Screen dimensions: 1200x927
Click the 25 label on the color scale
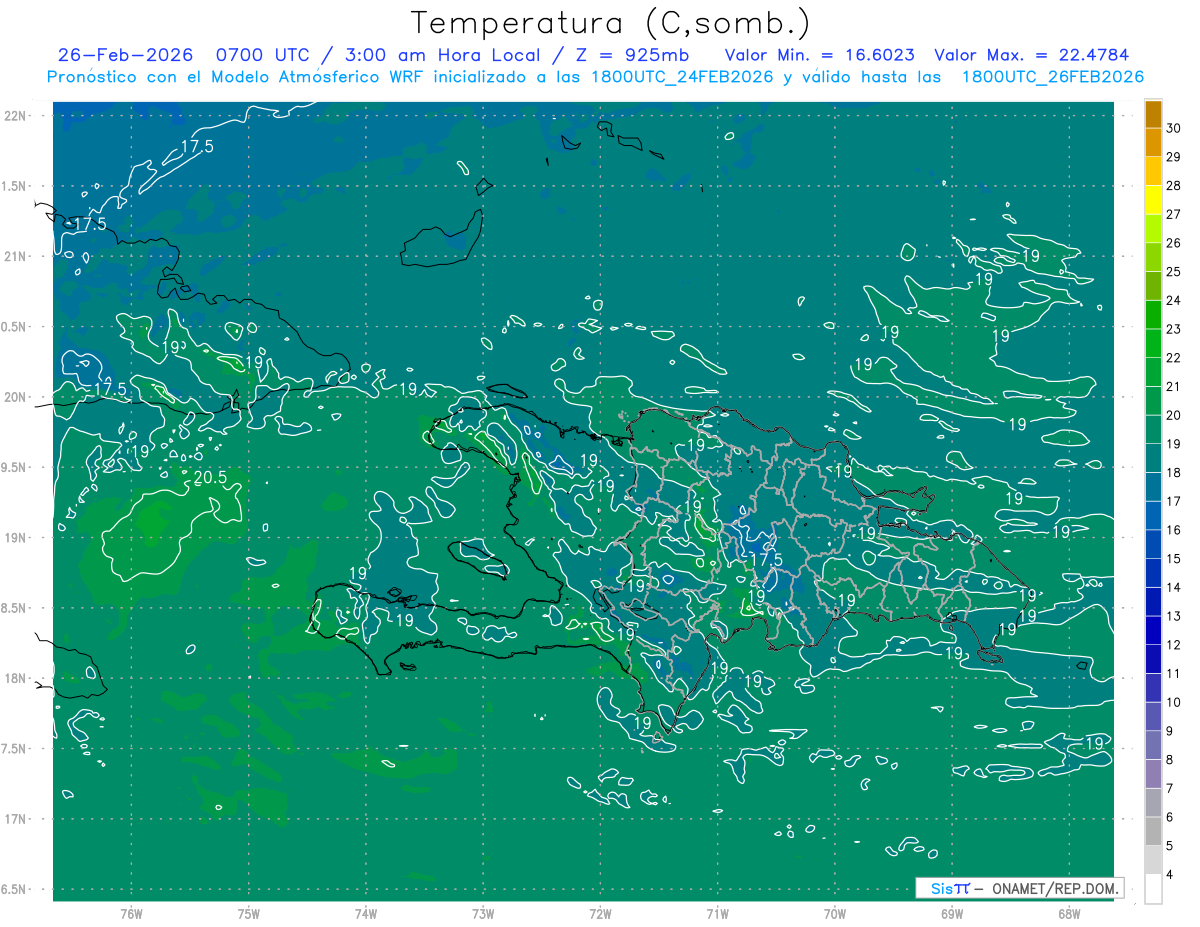[1173, 271]
